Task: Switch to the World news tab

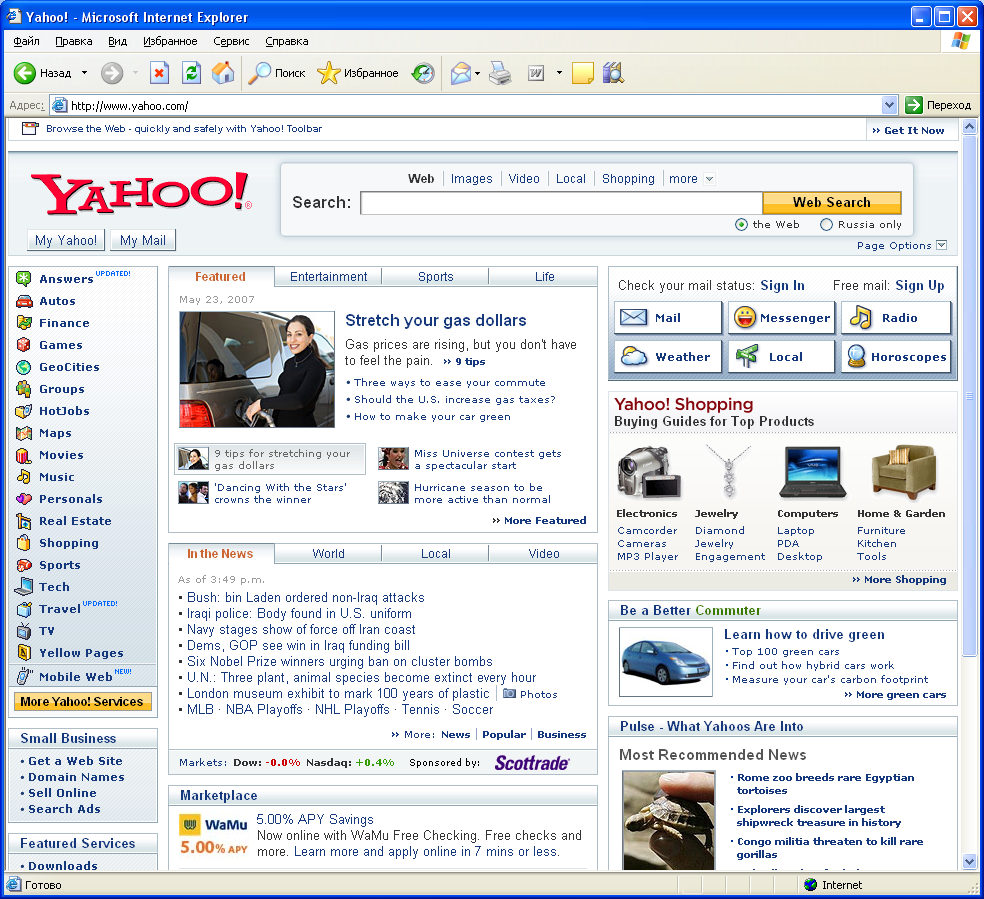Action: coord(328,554)
